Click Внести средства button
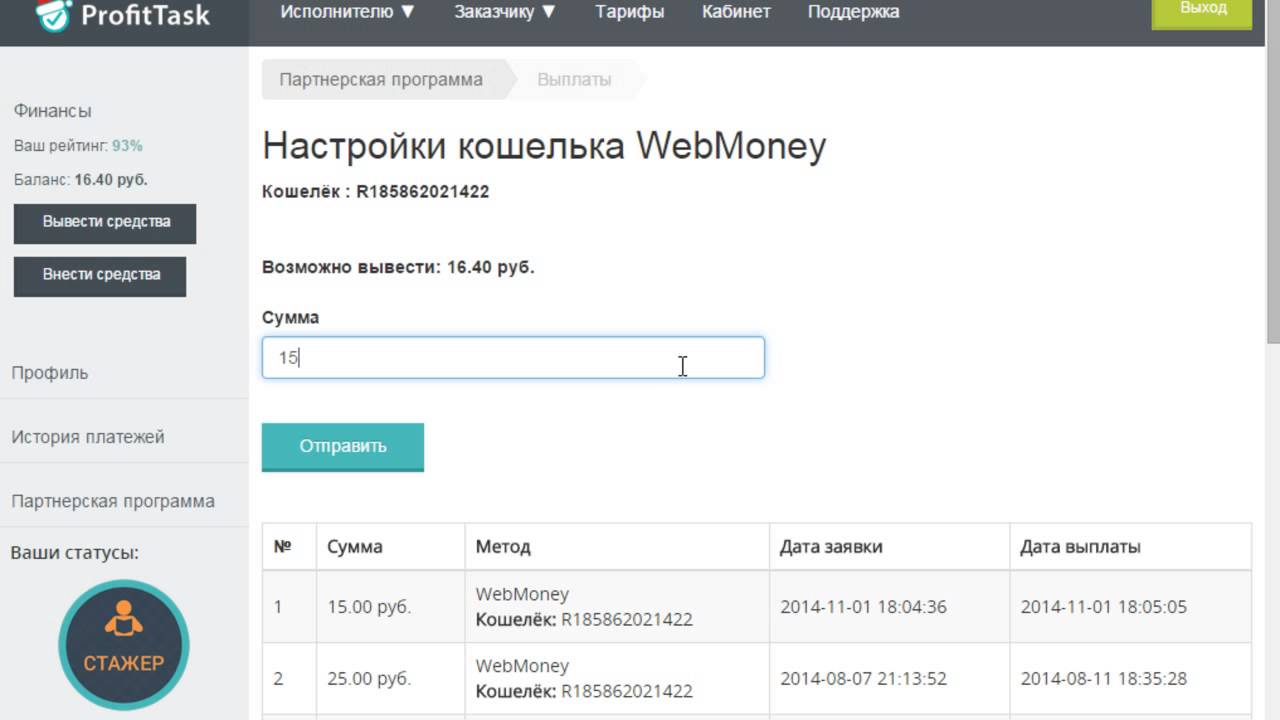 tap(100, 276)
